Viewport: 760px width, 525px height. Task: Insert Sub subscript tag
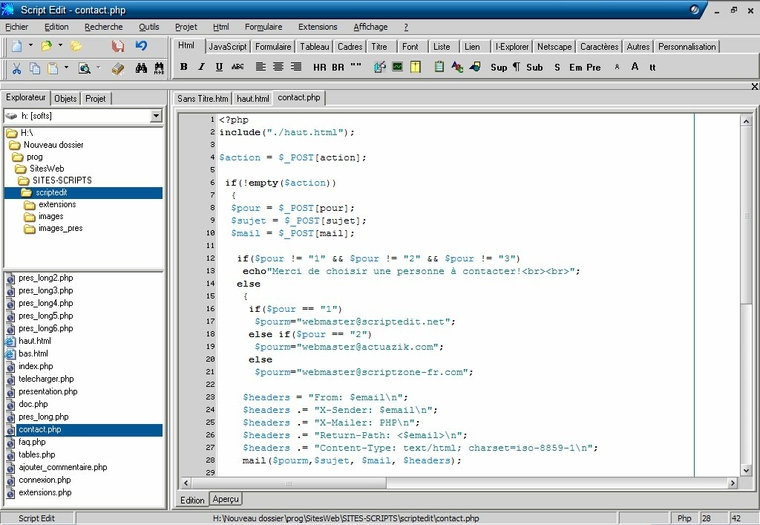point(535,67)
